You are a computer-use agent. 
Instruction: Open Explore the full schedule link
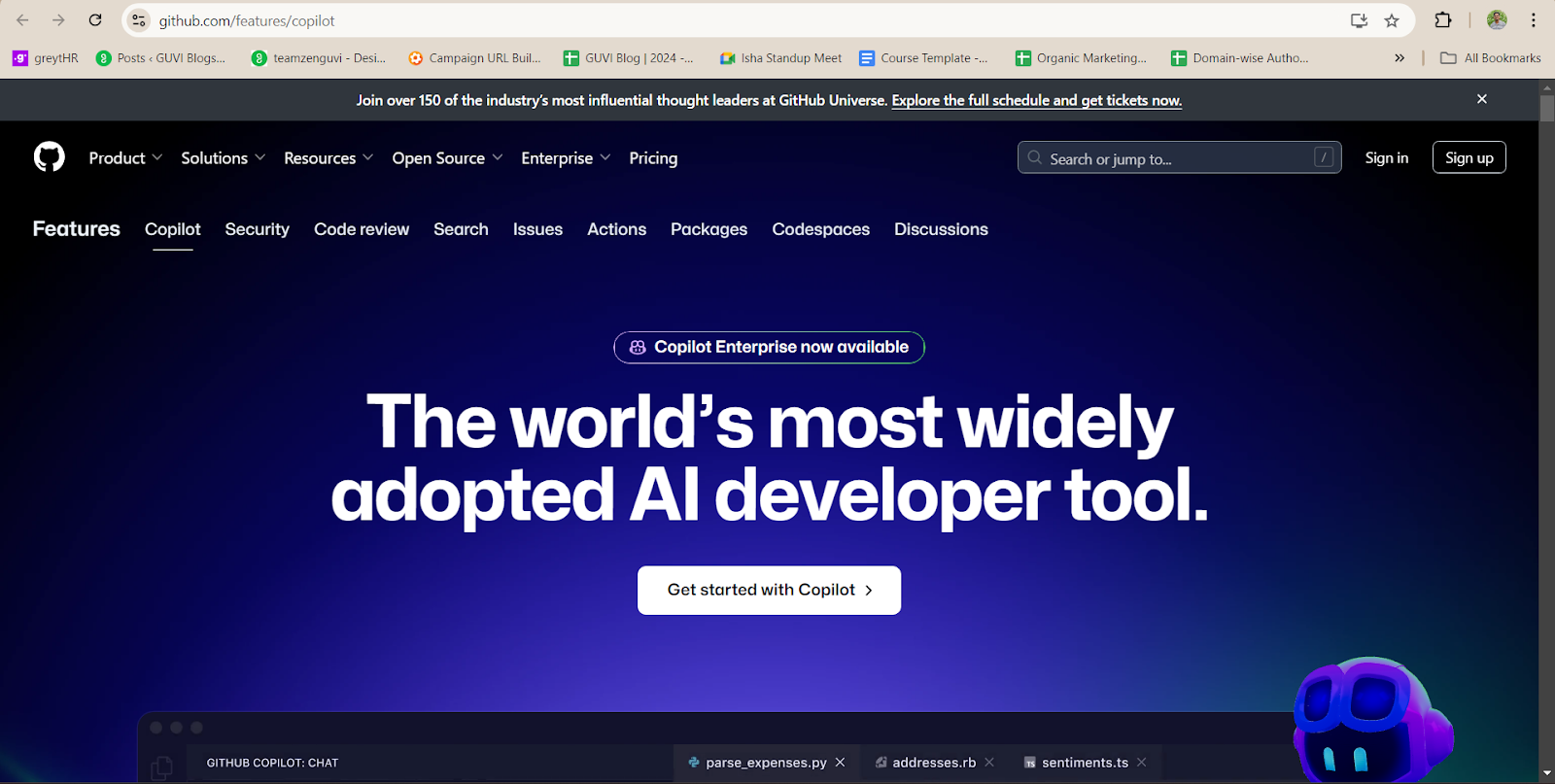(1036, 100)
